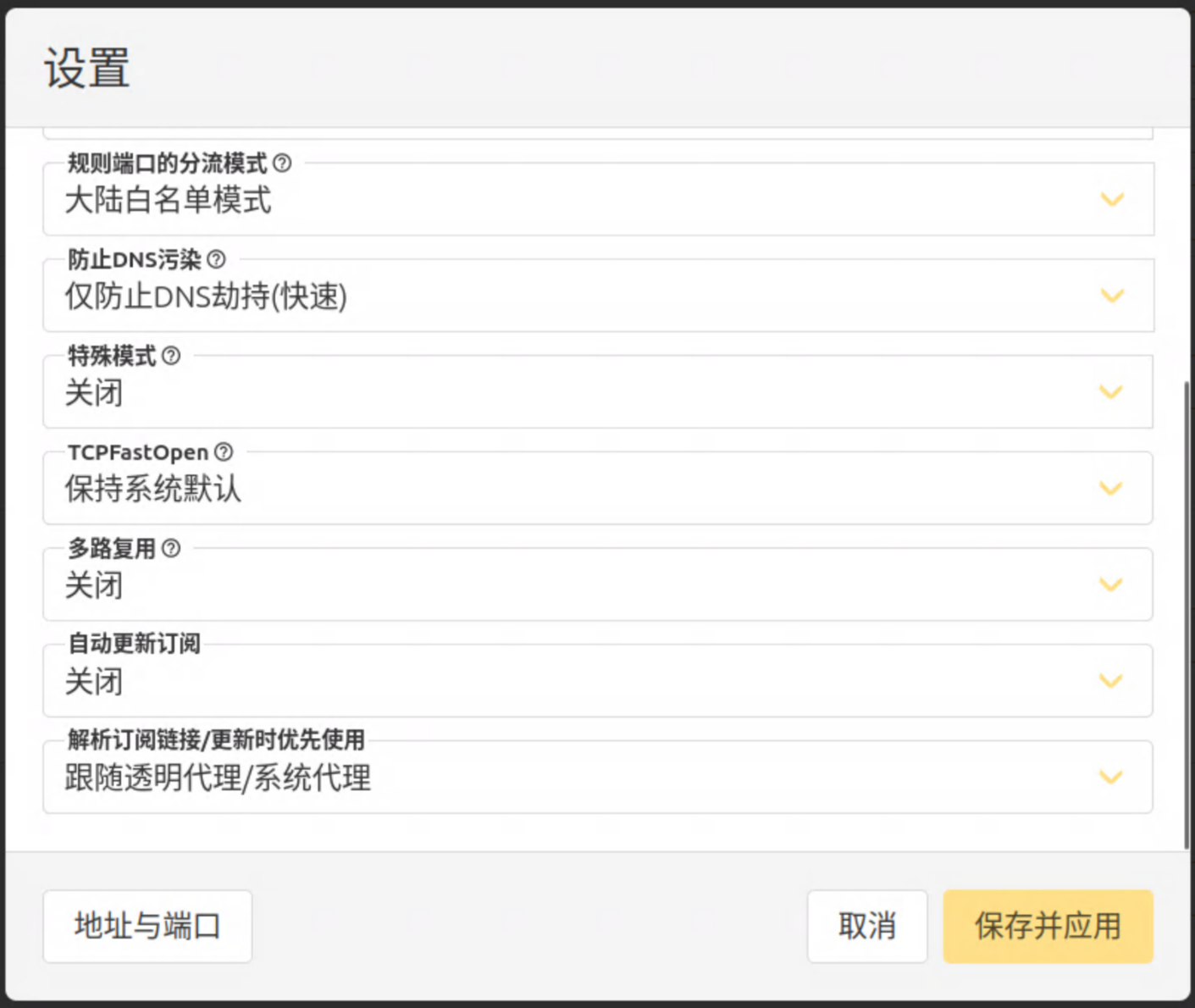The height and width of the screenshot is (1008, 1195).
Task: Open the 自动更新订阅 dropdown chevron
Action: click(1111, 681)
